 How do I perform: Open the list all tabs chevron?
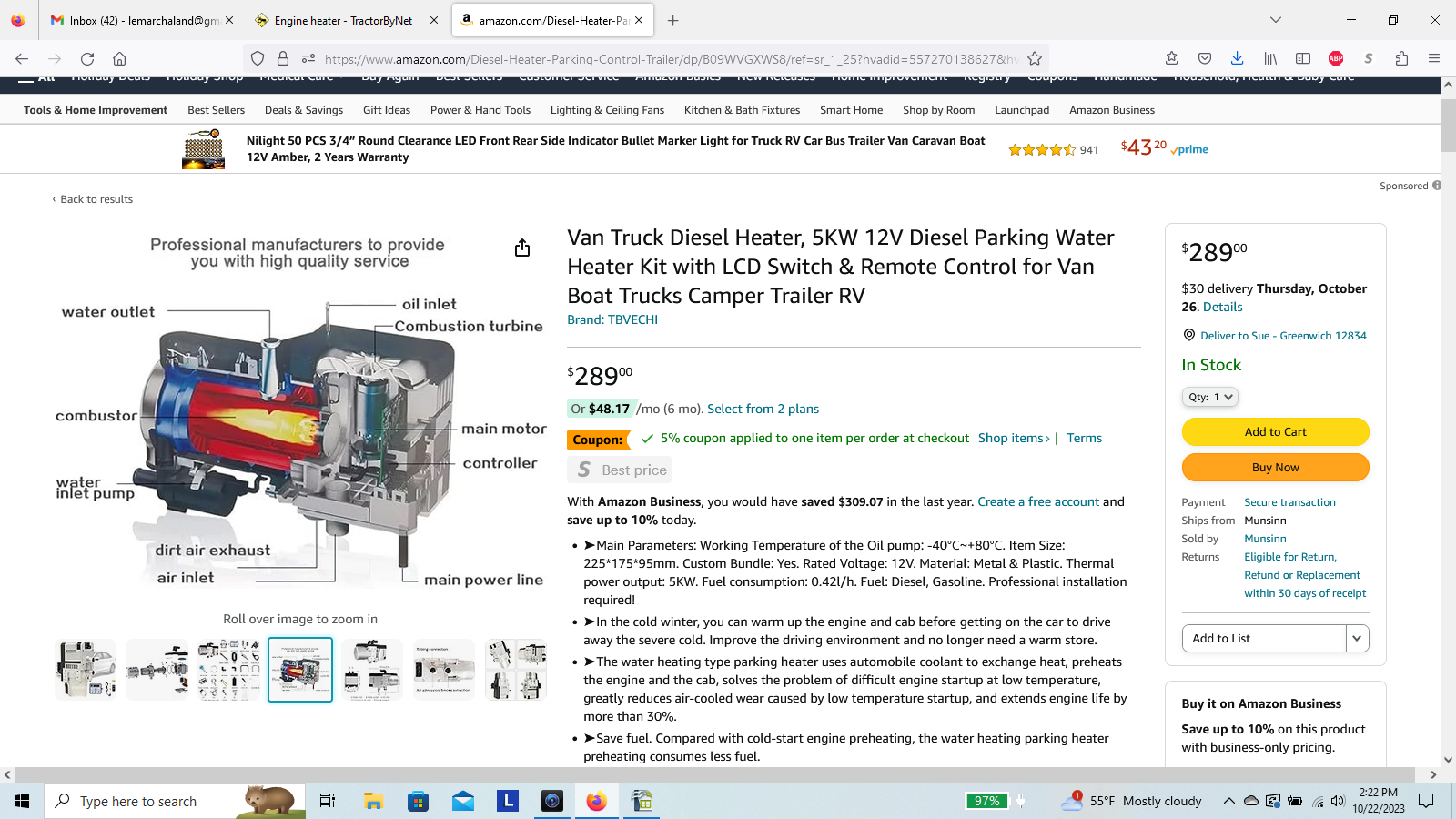(x=1276, y=20)
